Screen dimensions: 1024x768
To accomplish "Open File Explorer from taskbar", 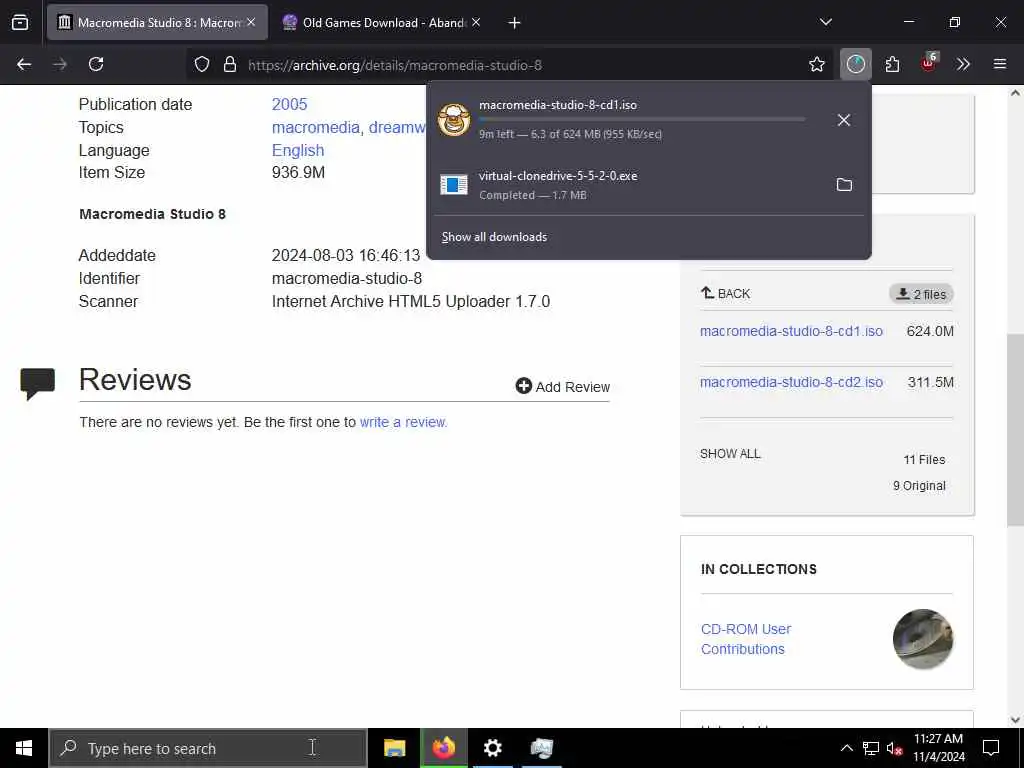I will click(394, 748).
